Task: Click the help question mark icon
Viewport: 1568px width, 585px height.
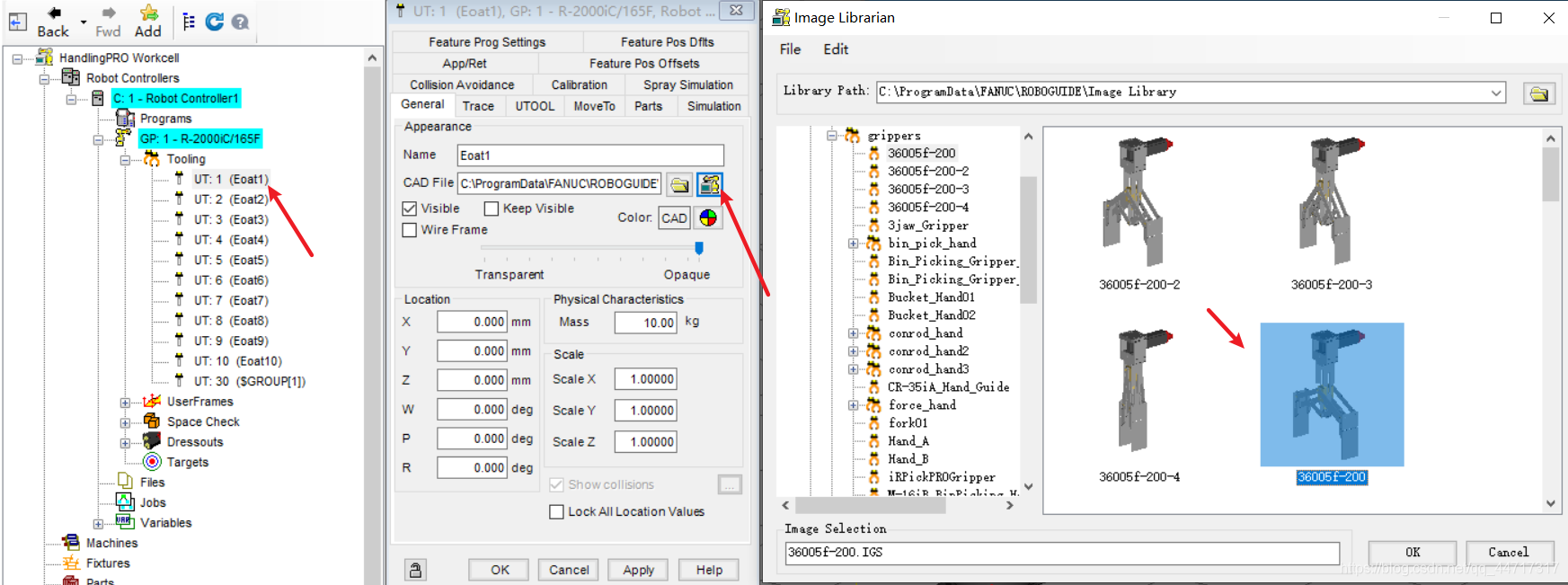Action: [240, 22]
